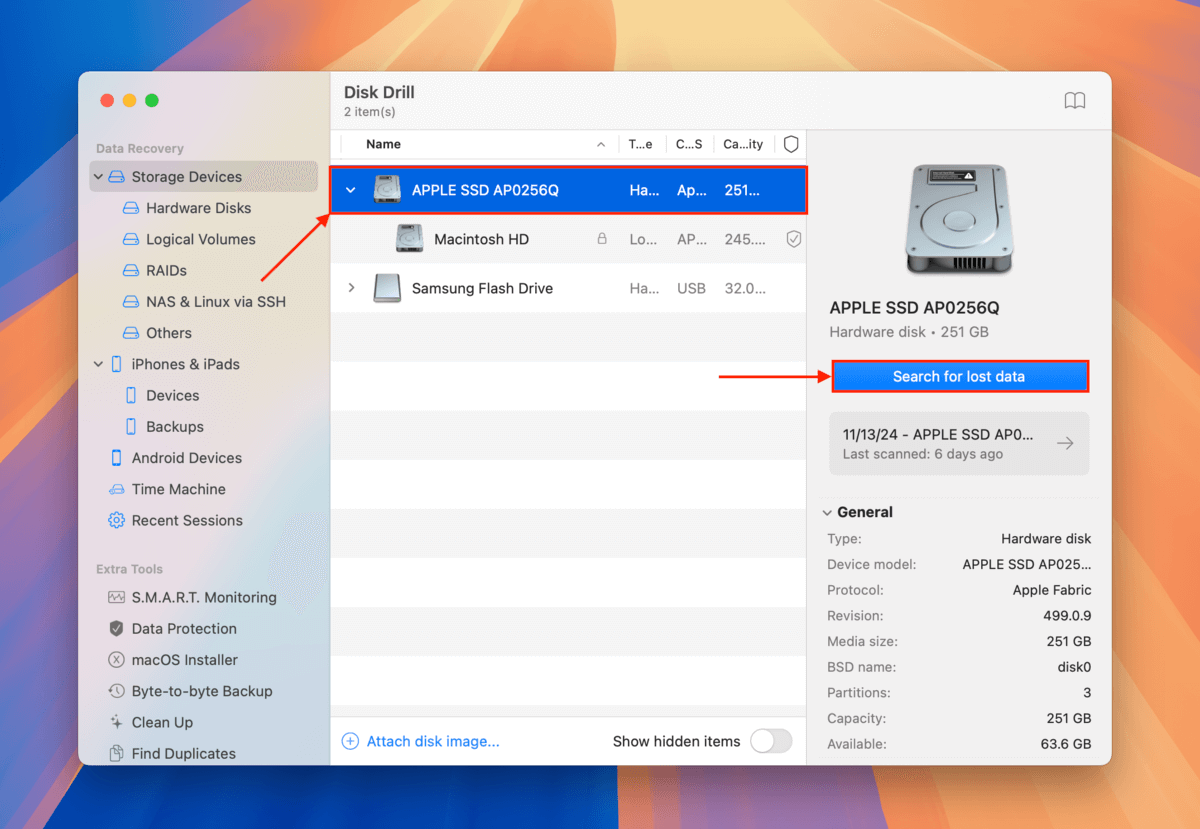Viewport: 1200px width, 829px height.
Task: Click the Attach disk image link
Action: 433,741
